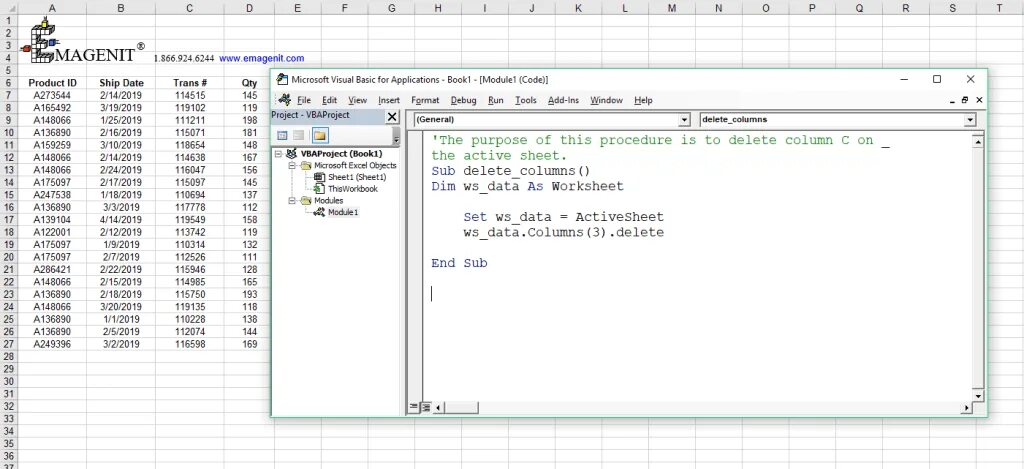The width and height of the screenshot is (1024, 469).
Task: Open the Tools menu
Action: click(x=525, y=100)
